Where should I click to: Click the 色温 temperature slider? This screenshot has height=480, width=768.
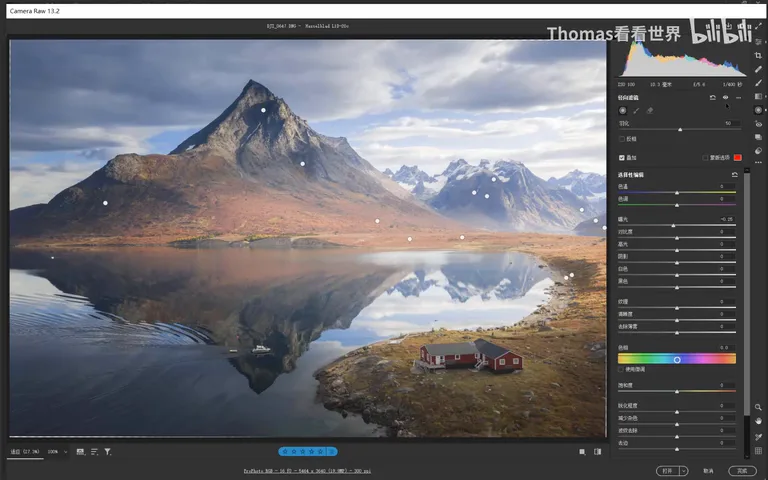point(677,193)
